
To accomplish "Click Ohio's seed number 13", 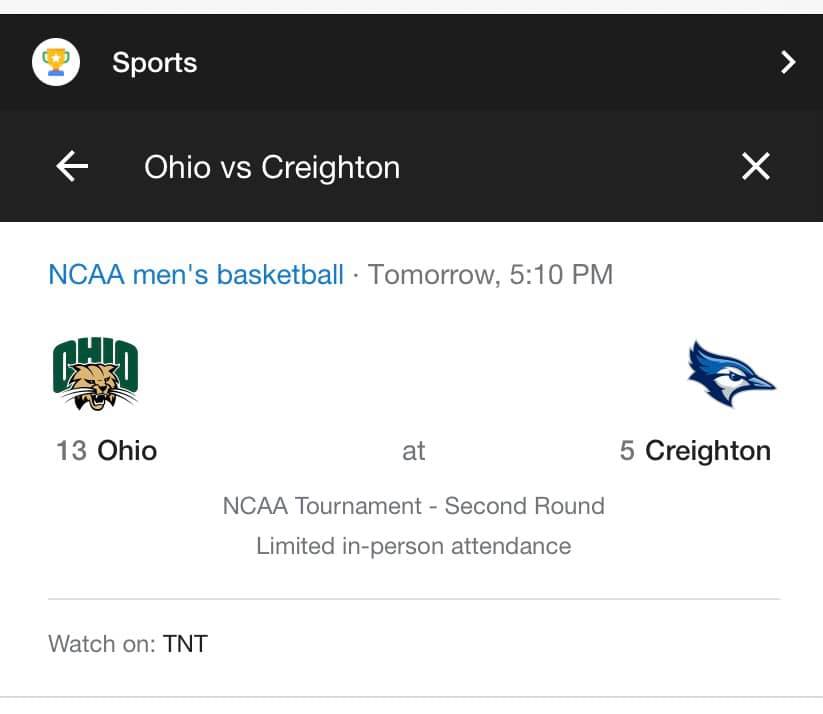I will 71,450.
